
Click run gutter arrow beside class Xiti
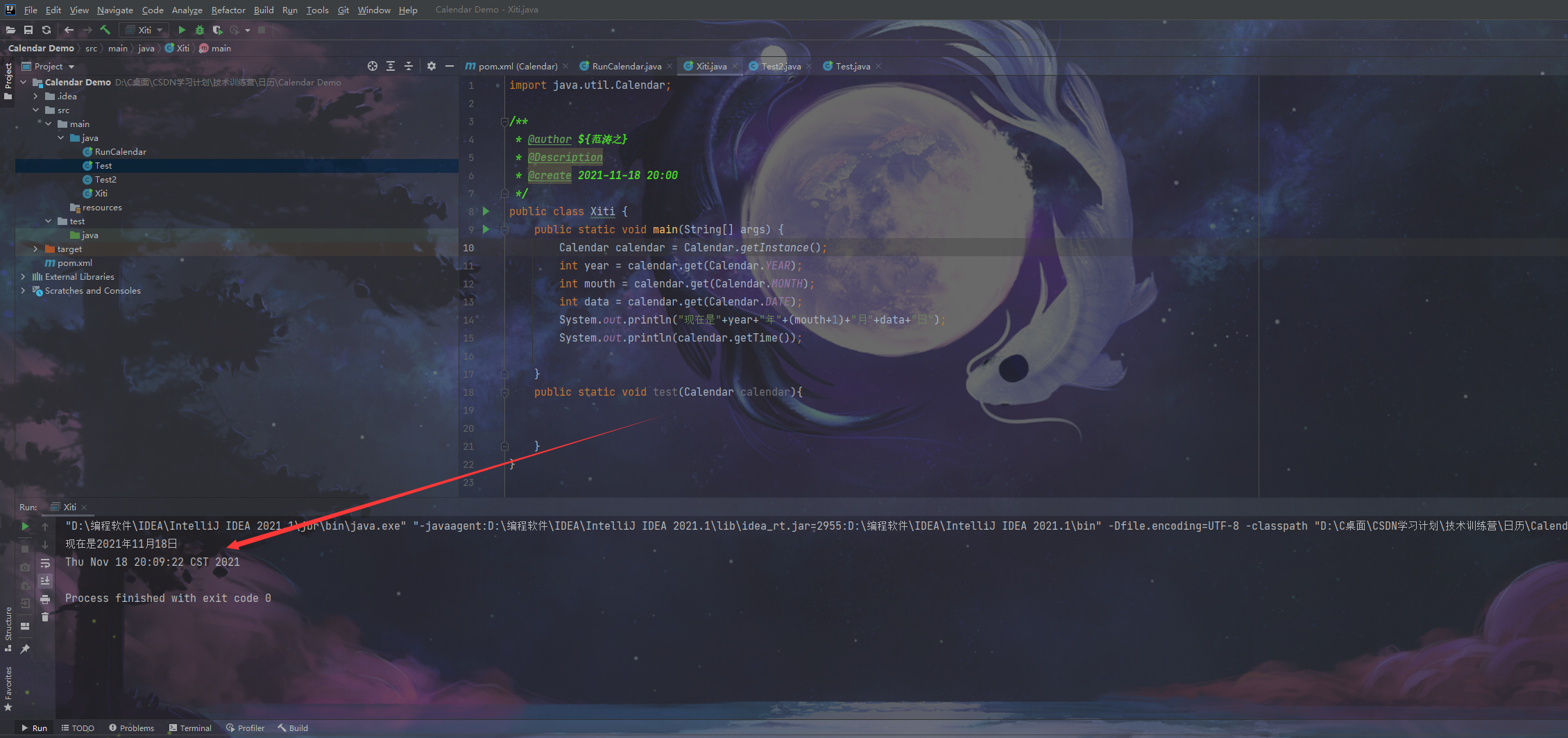486,211
